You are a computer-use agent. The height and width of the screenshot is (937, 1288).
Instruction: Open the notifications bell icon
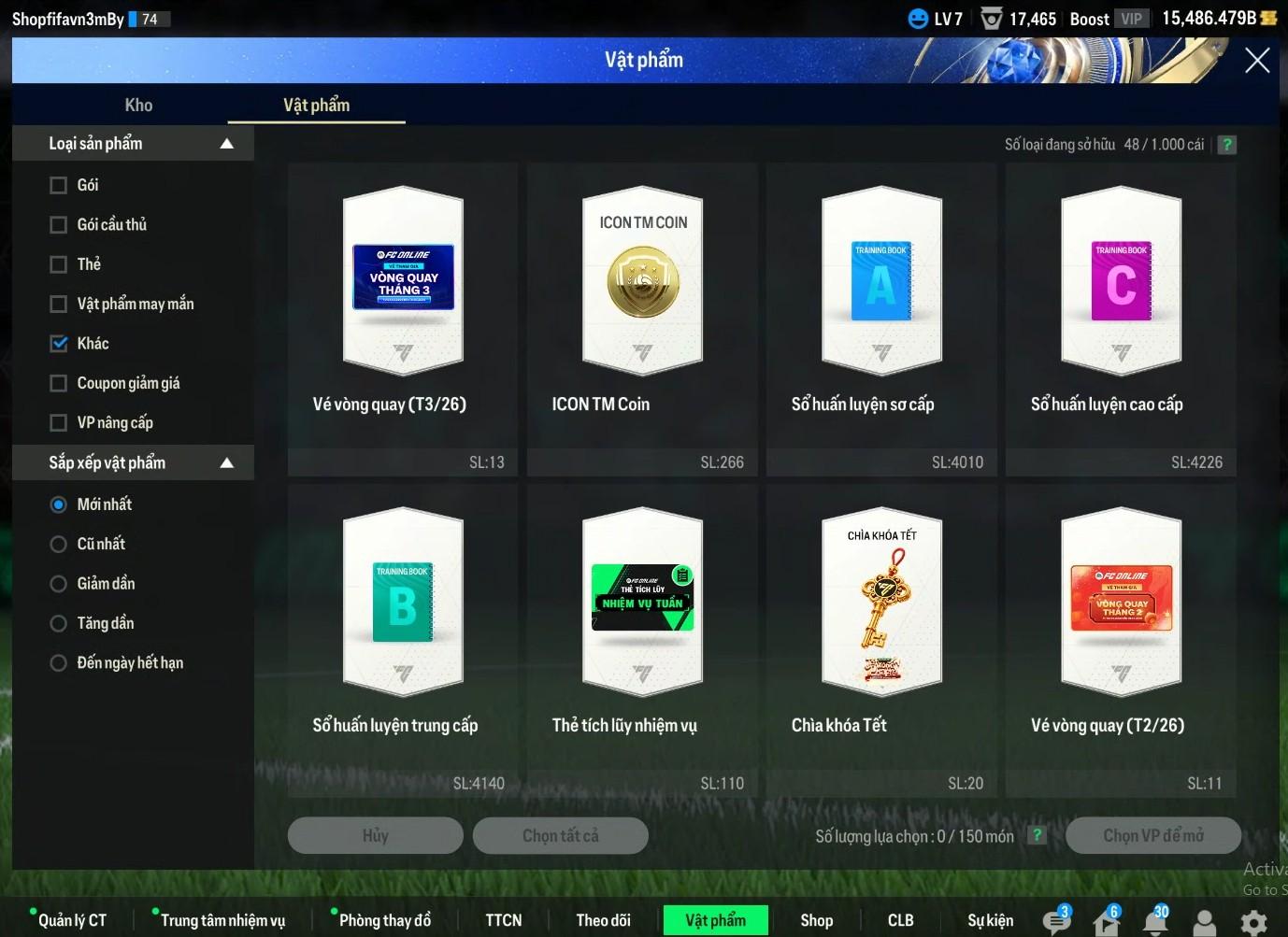[x=1155, y=922]
